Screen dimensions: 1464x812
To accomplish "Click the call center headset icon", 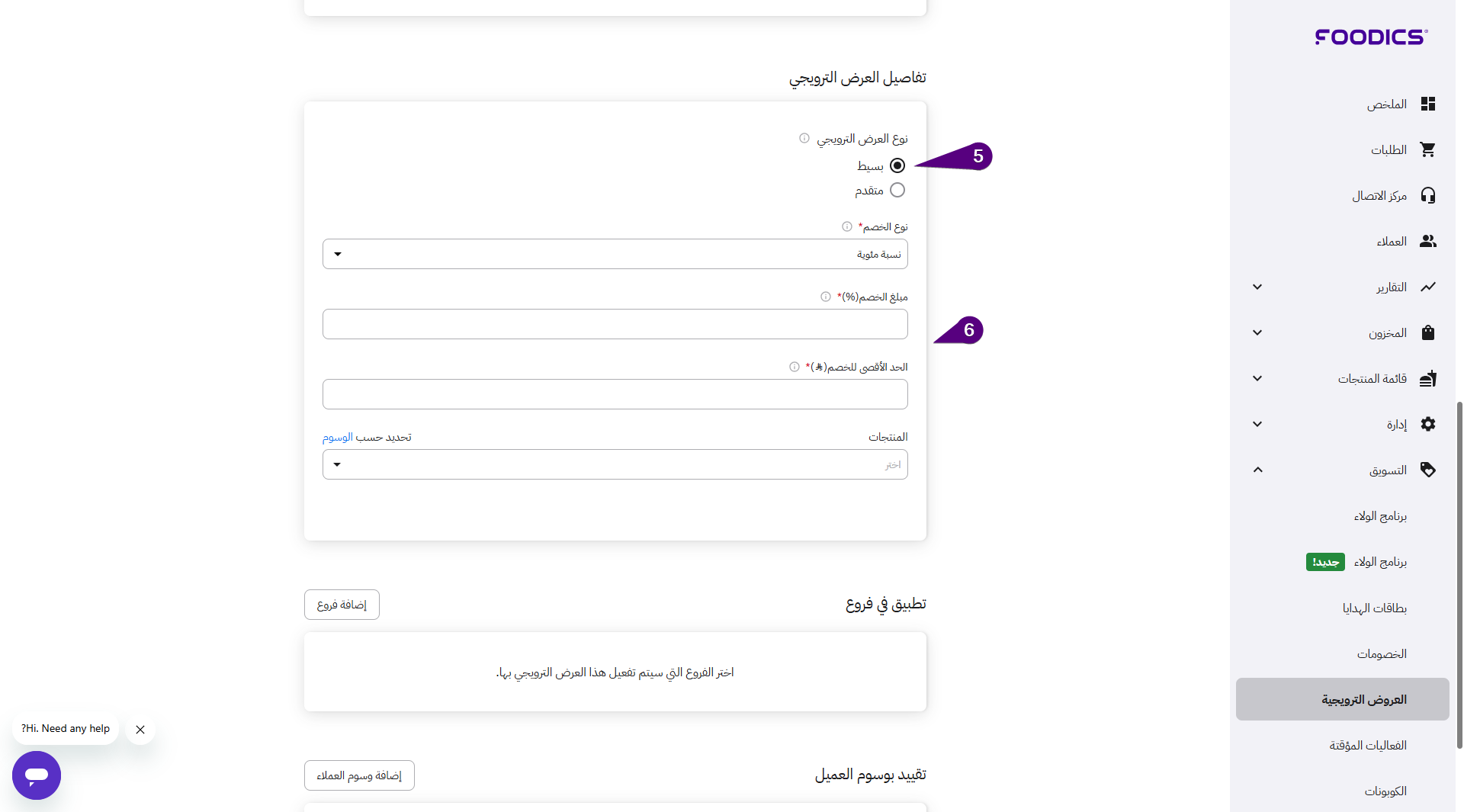I will (x=1427, y=196).
